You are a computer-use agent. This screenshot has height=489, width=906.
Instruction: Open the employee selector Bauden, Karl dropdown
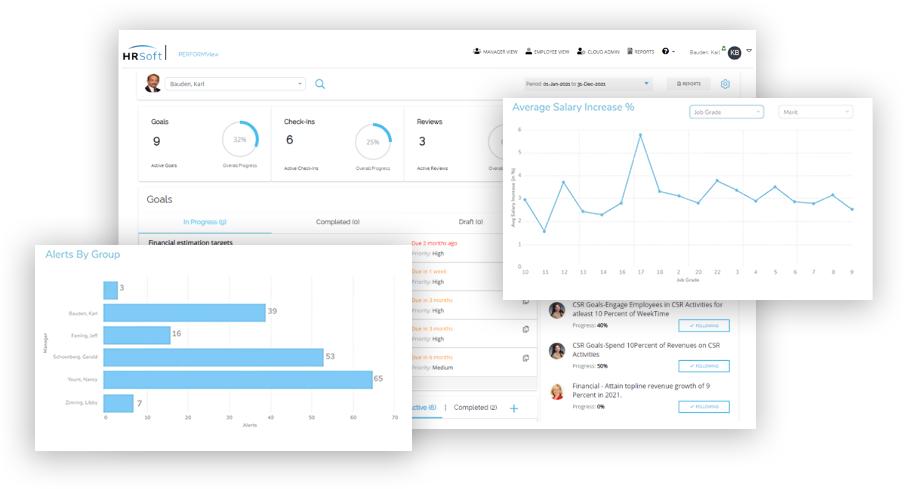235,85
